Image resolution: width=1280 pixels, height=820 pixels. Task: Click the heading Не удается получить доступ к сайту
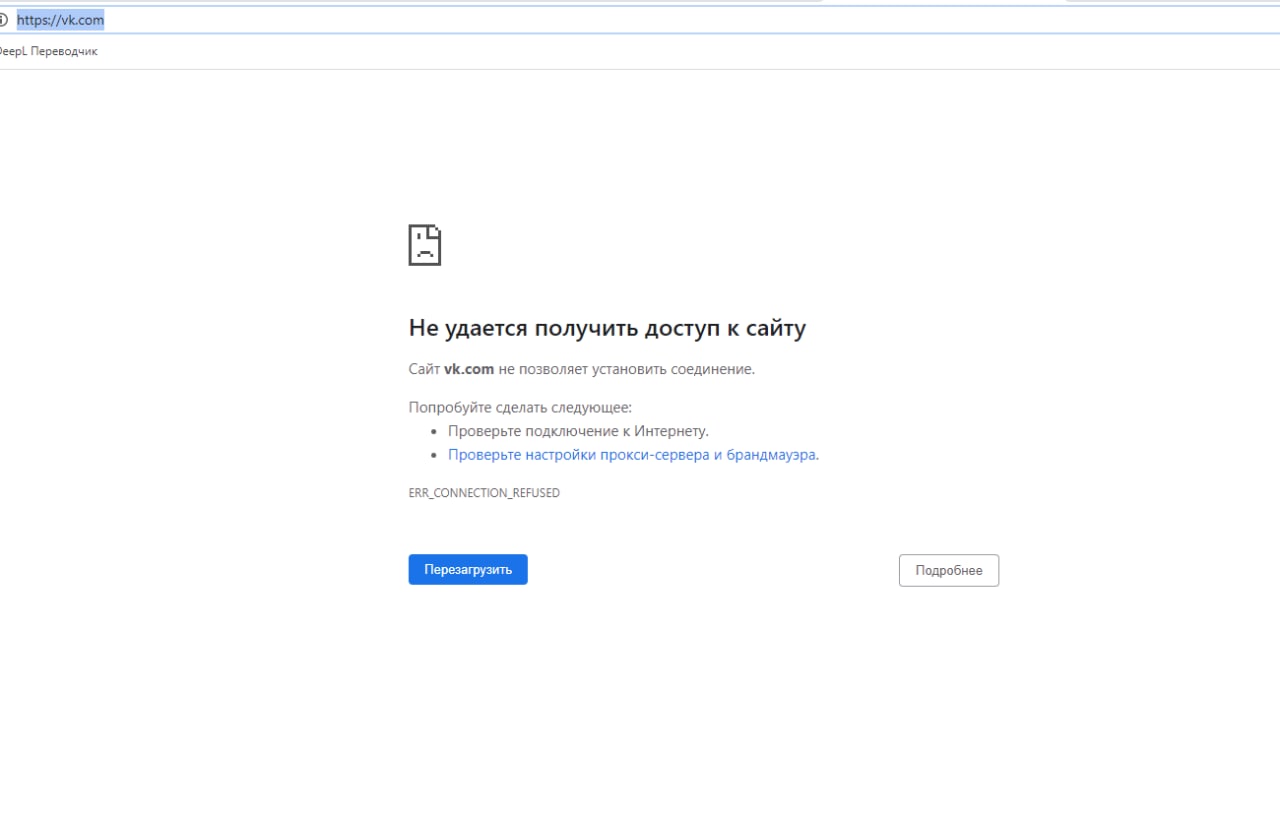coord(607,328)
